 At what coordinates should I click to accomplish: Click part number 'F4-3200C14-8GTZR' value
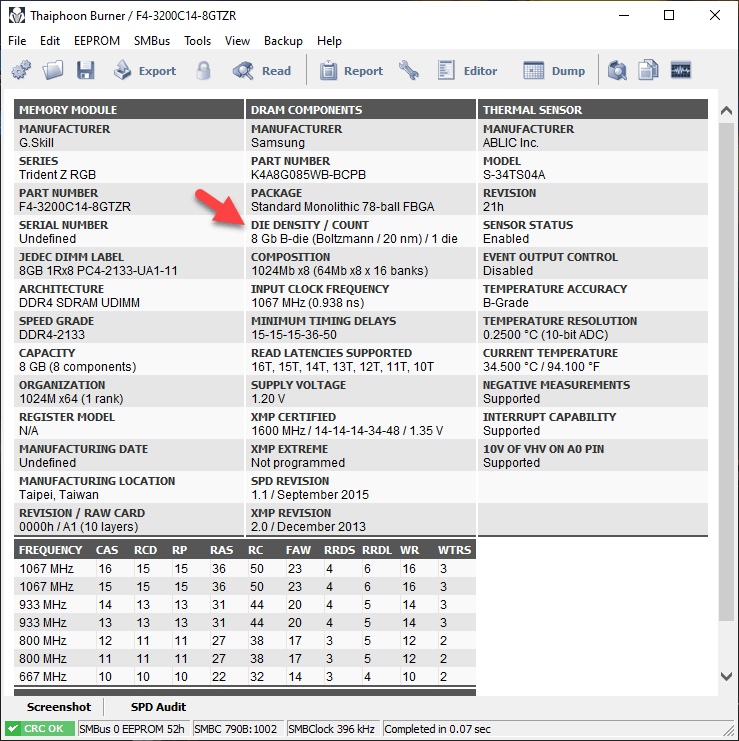point(75,207)
